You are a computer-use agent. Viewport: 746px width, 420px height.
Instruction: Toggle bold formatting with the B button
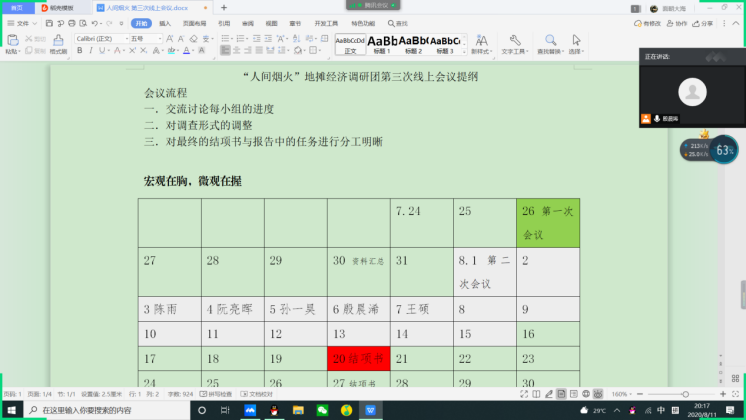pos(79,52)
